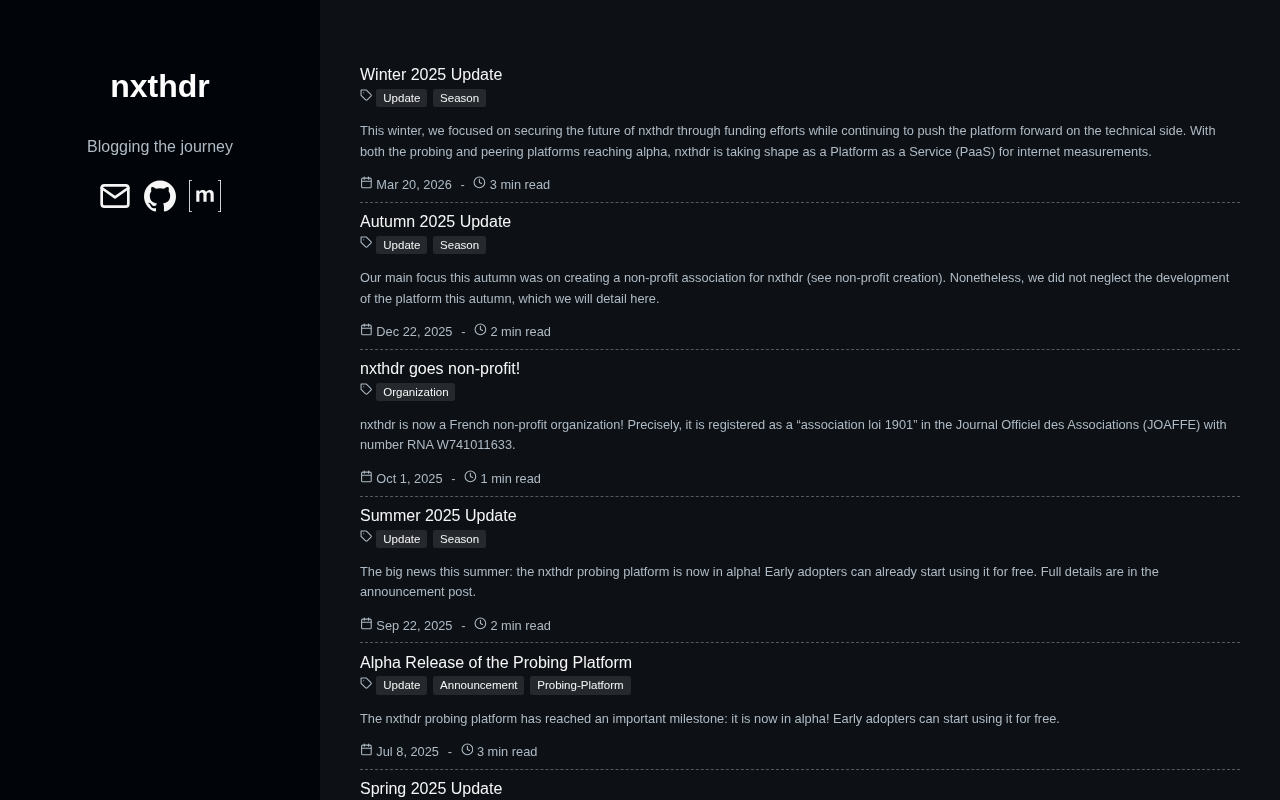Read the Autumn 2025 Update post

(x=435, y=222)
